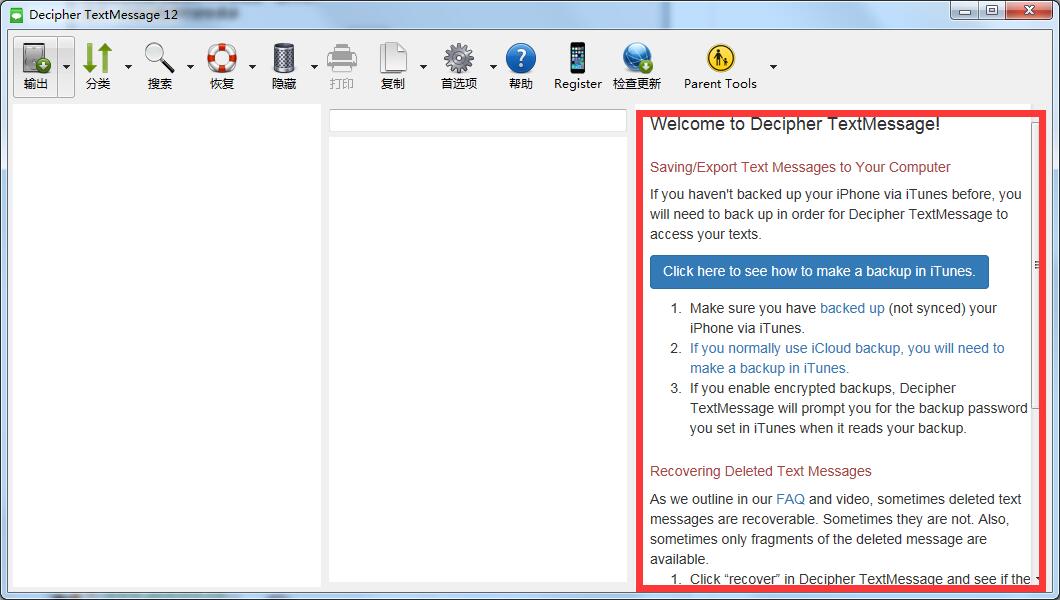Open the 搜索 dropdown arrow
Viewport: 1060px width, 600px height.
coord(191,67)
